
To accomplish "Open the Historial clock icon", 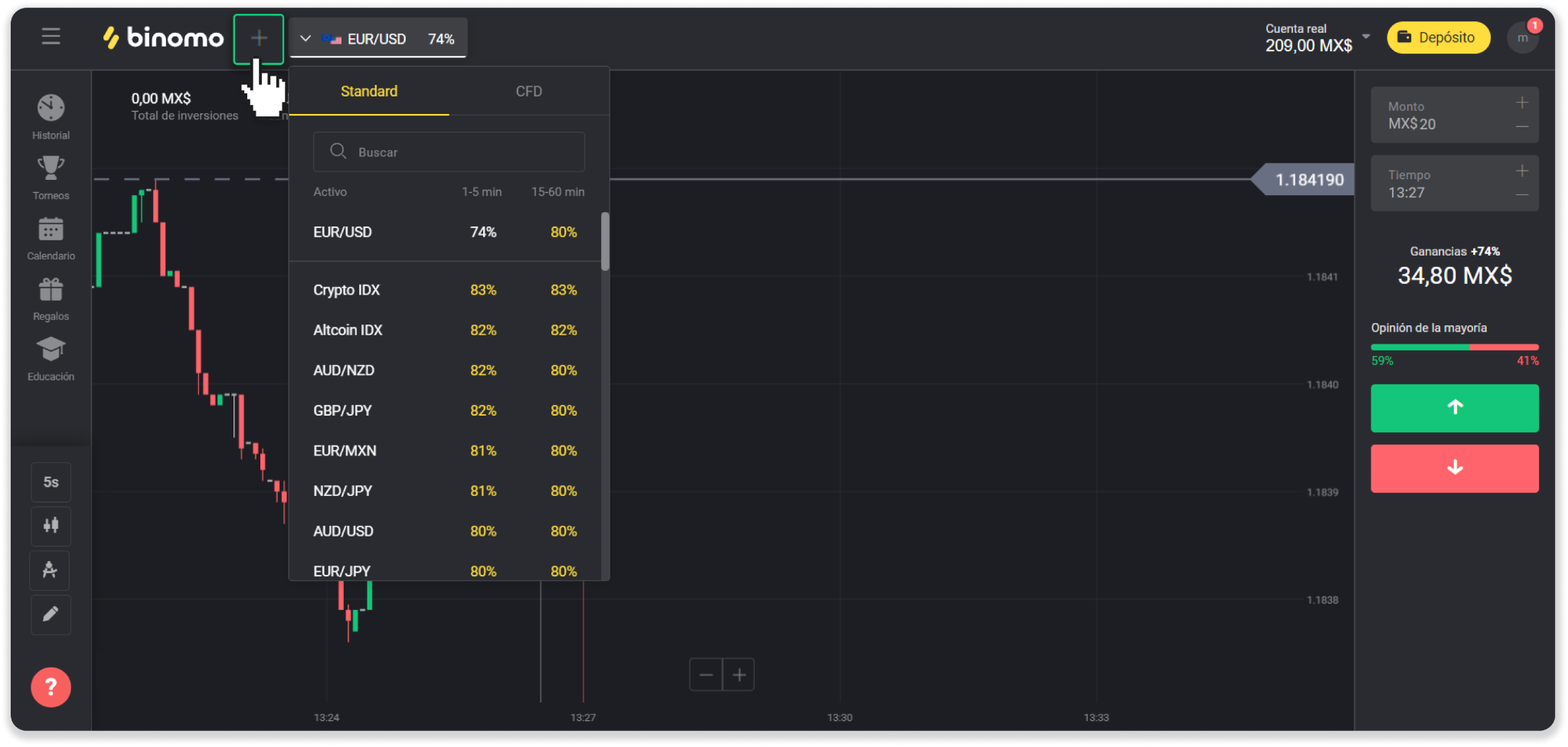I will tap(51, 109).
